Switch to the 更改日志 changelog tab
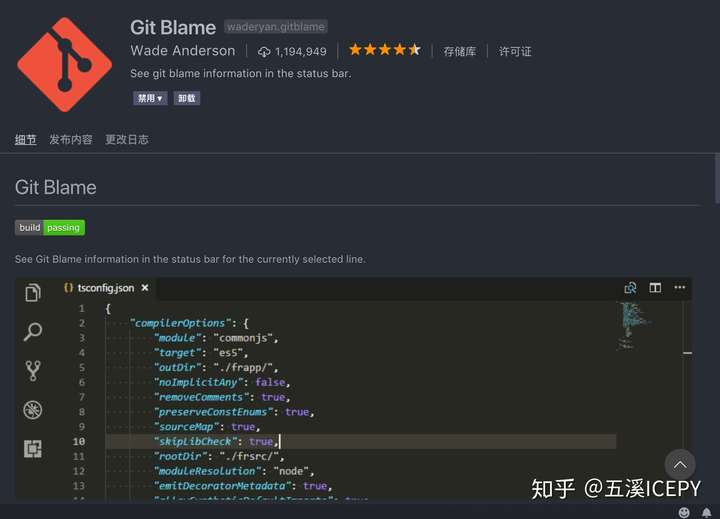The width and height of the screenshot is (720, 519). click(x=127, y=139)
